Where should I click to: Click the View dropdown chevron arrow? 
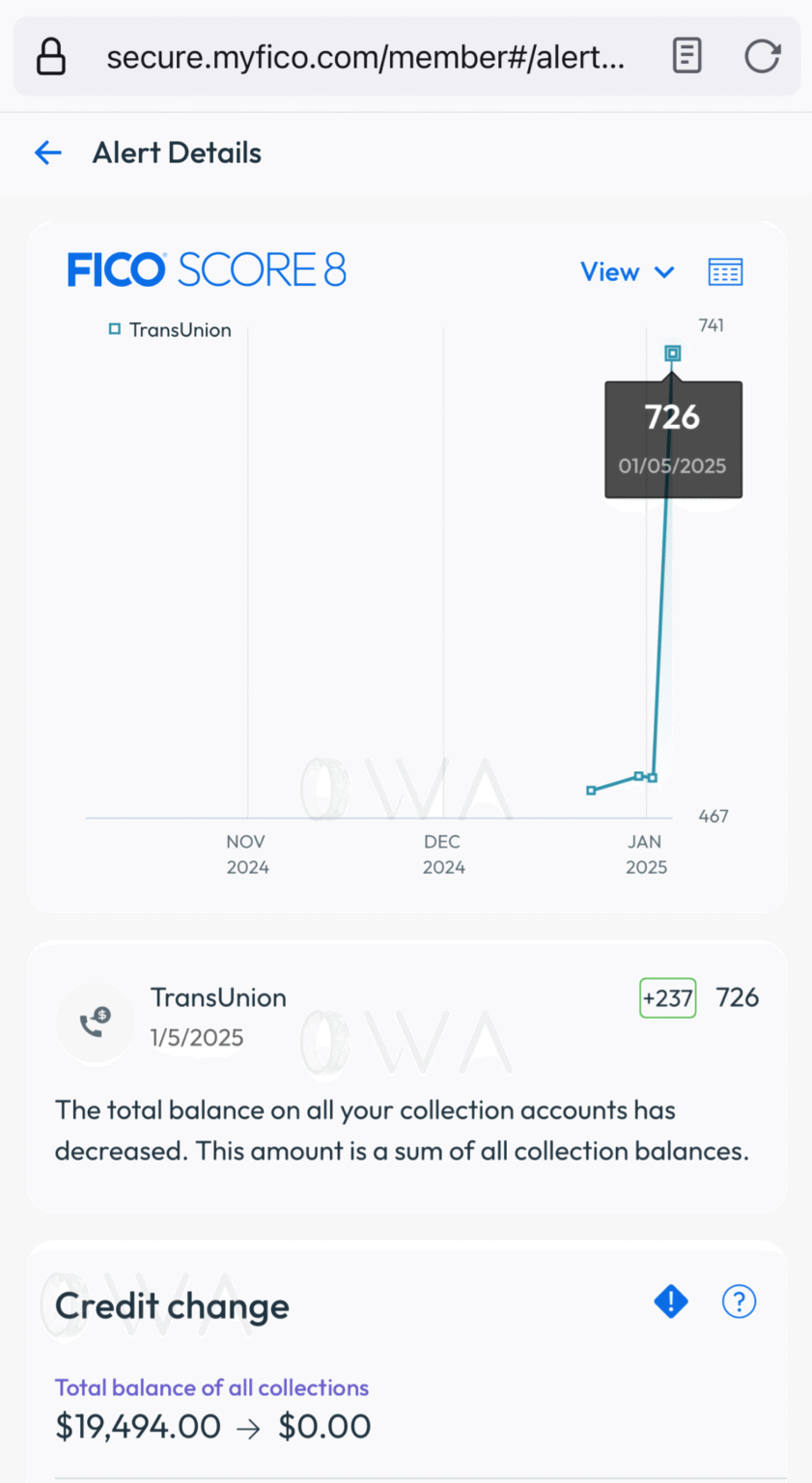coord(664,272)
